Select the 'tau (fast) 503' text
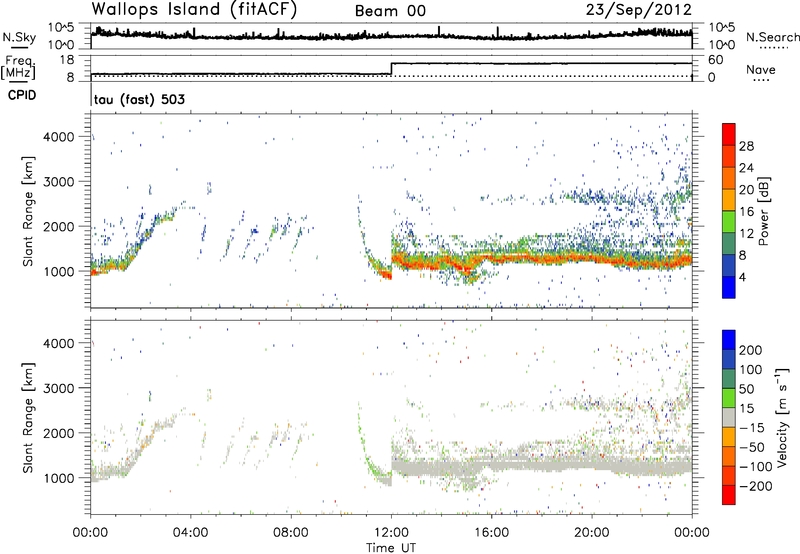 click(x=139, y=99)
